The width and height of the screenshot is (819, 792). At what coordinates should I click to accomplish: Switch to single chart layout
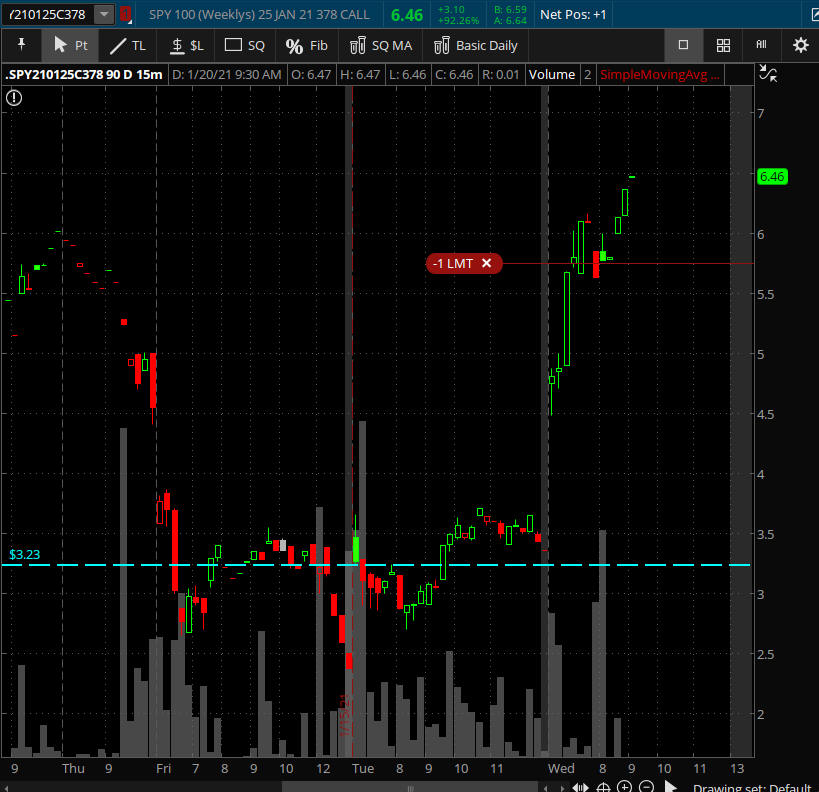coord(683,45)
